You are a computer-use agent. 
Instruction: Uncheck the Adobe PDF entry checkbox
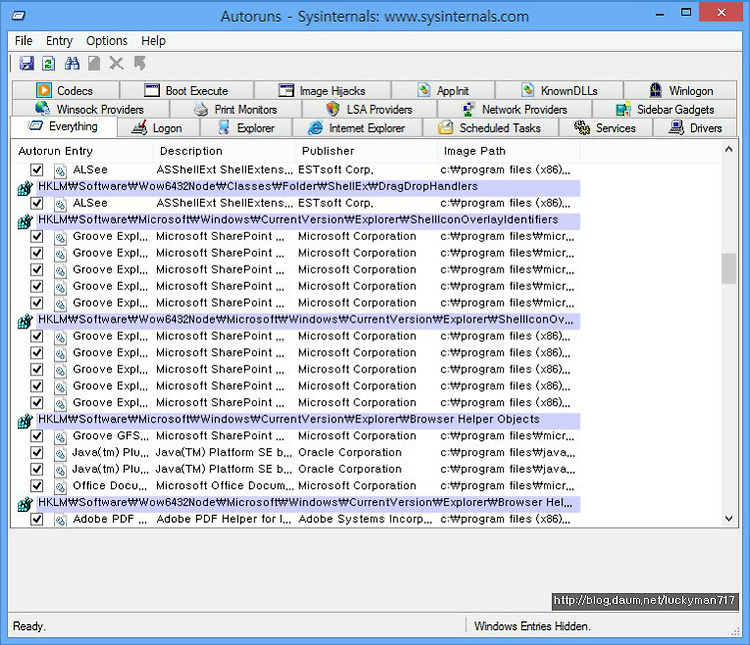(x=37, y=519)
